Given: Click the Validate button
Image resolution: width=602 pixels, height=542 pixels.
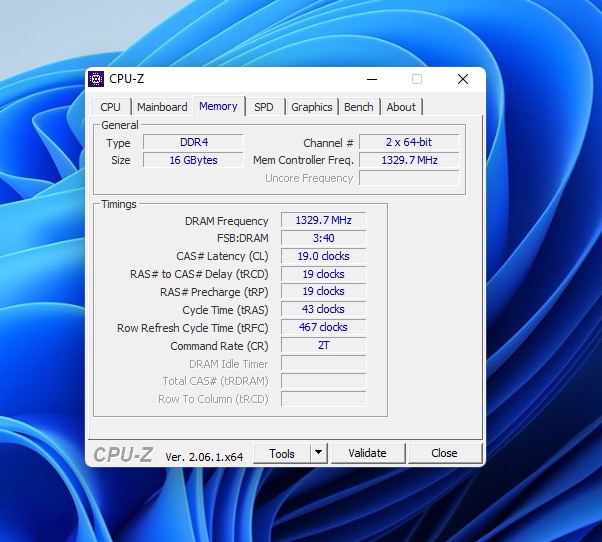Looking at the screenshot, I should pos(367,453).
